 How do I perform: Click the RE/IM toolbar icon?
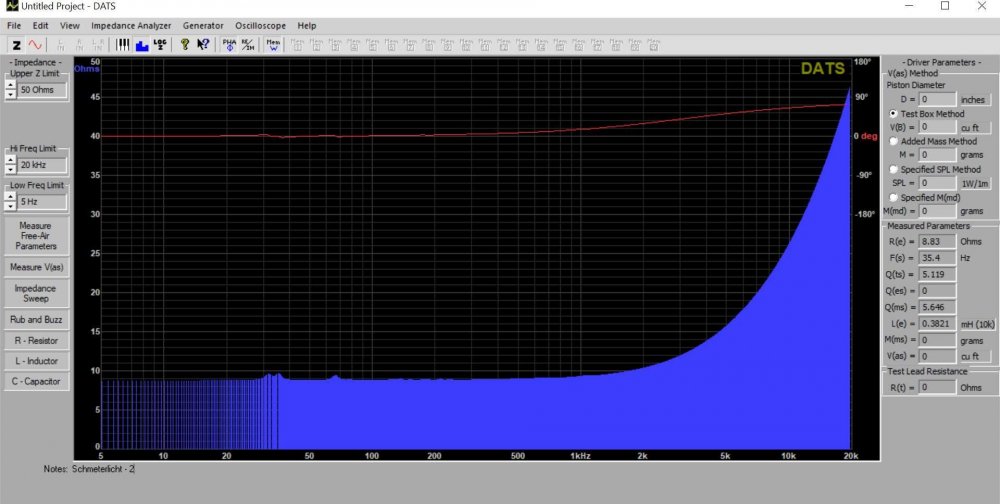coord(247,44)
